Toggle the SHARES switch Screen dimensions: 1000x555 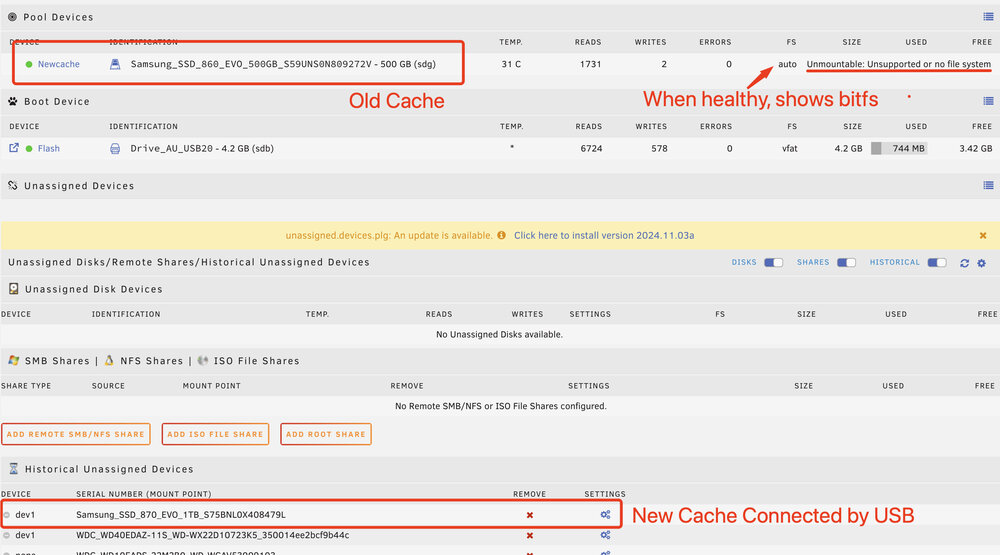846,263
